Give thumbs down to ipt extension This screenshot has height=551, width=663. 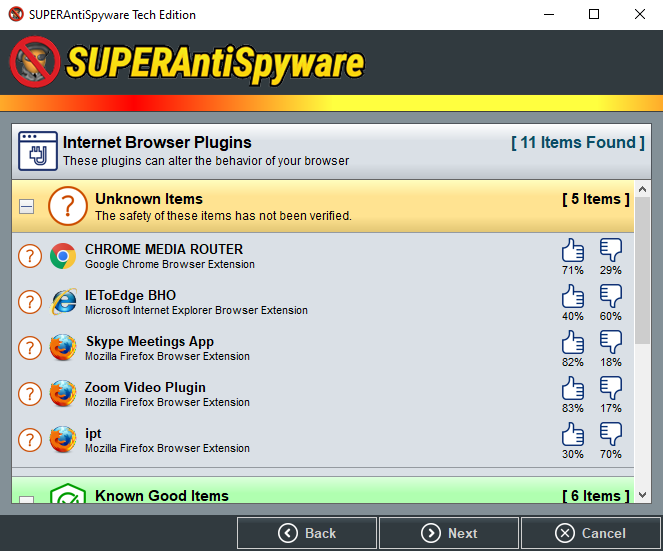tap(610, 434)
